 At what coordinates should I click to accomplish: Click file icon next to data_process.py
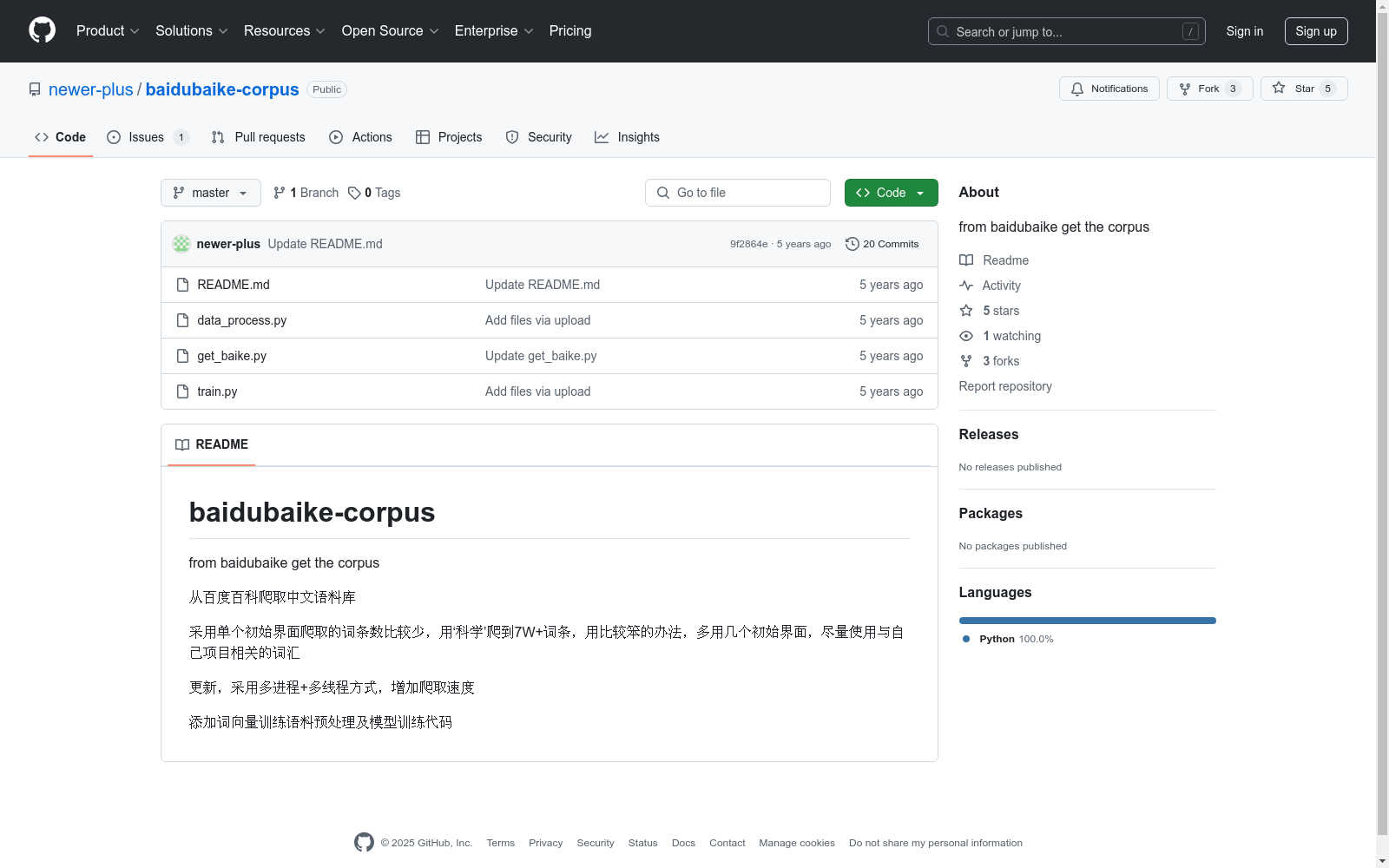click(x=182, y=320)
